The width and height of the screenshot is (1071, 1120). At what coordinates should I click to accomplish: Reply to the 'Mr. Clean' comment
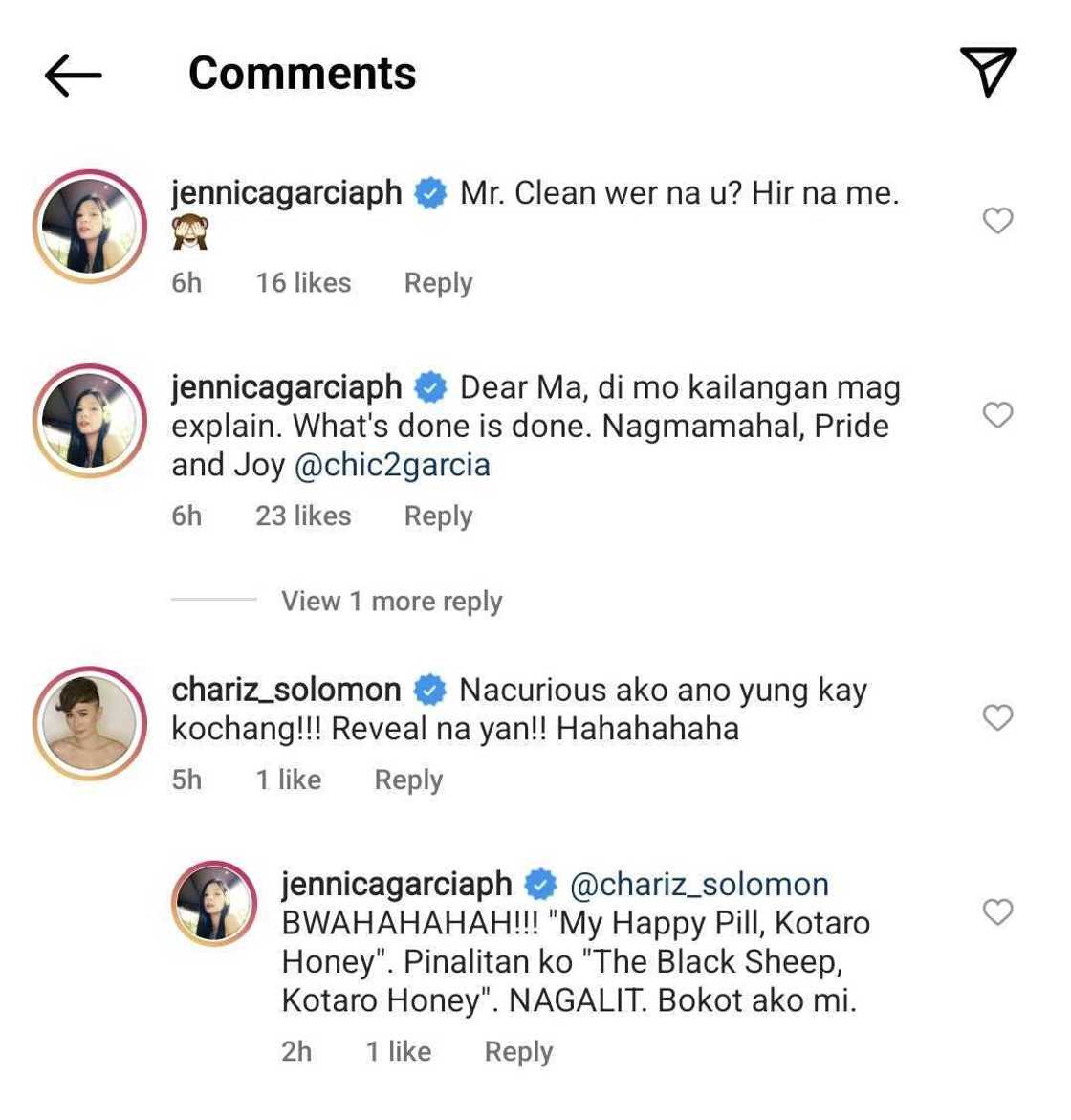[x=438, y=283]
